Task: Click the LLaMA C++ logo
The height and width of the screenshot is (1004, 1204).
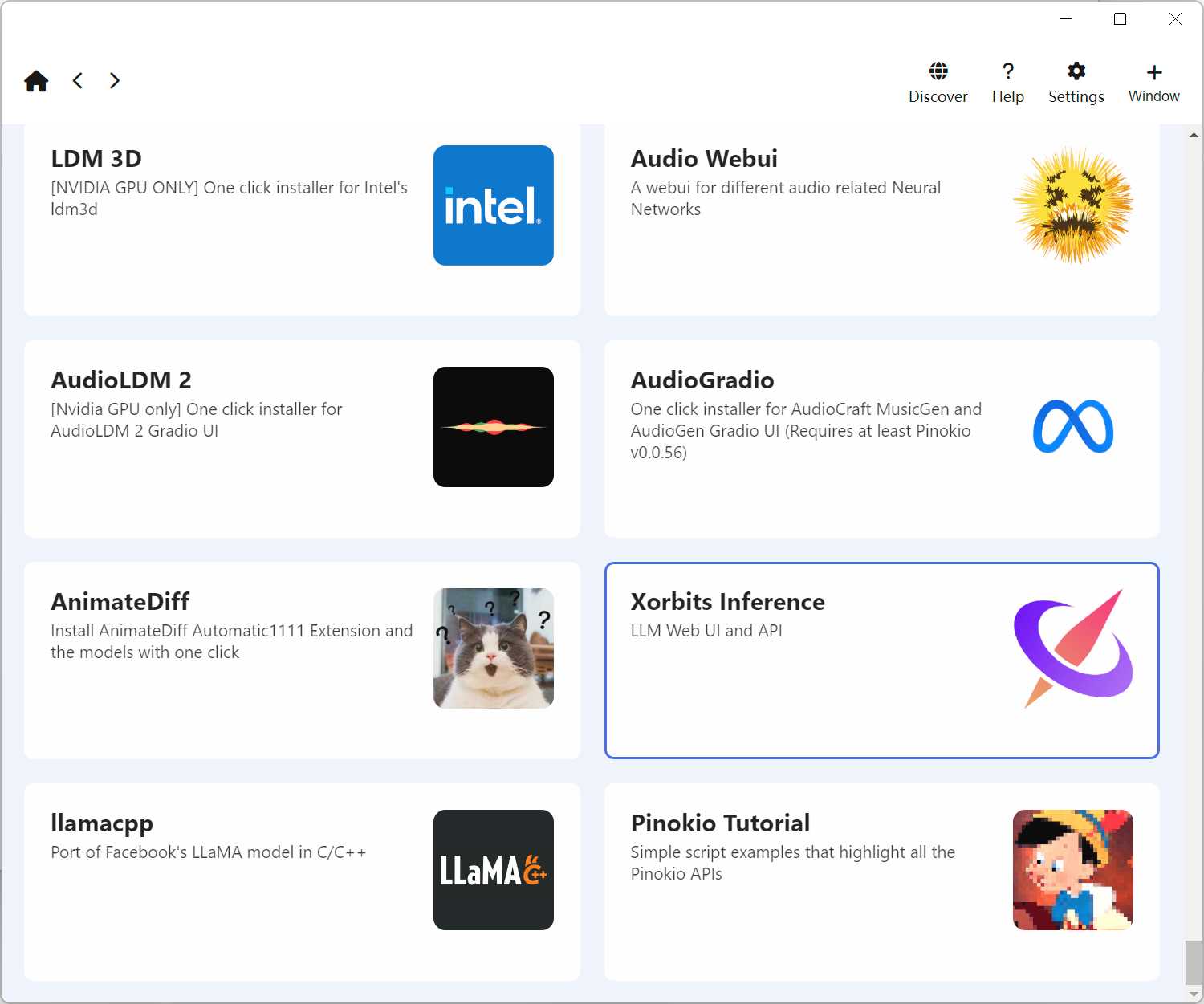Action: 494,870
